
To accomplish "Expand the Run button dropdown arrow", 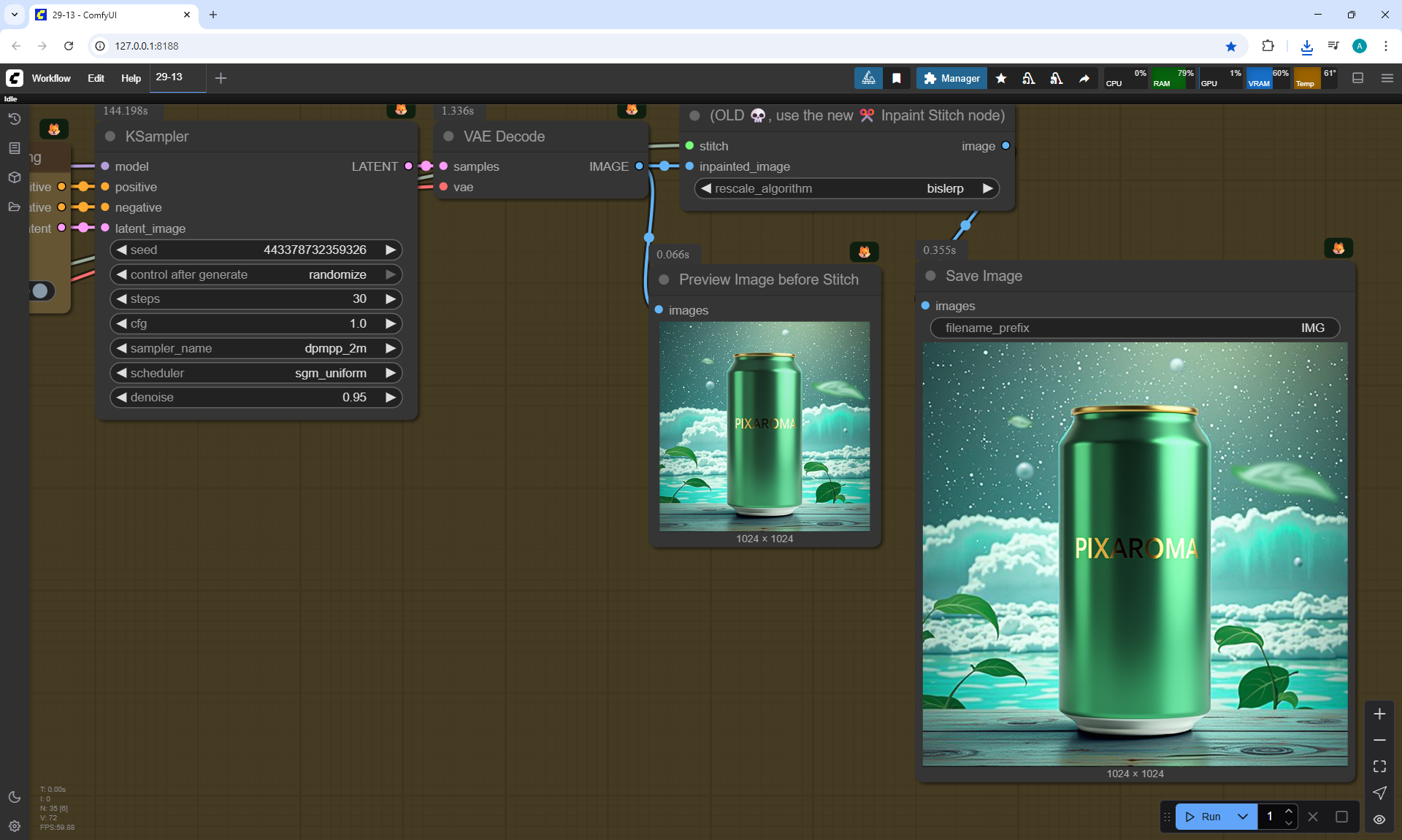I will tap(1243, 817).
